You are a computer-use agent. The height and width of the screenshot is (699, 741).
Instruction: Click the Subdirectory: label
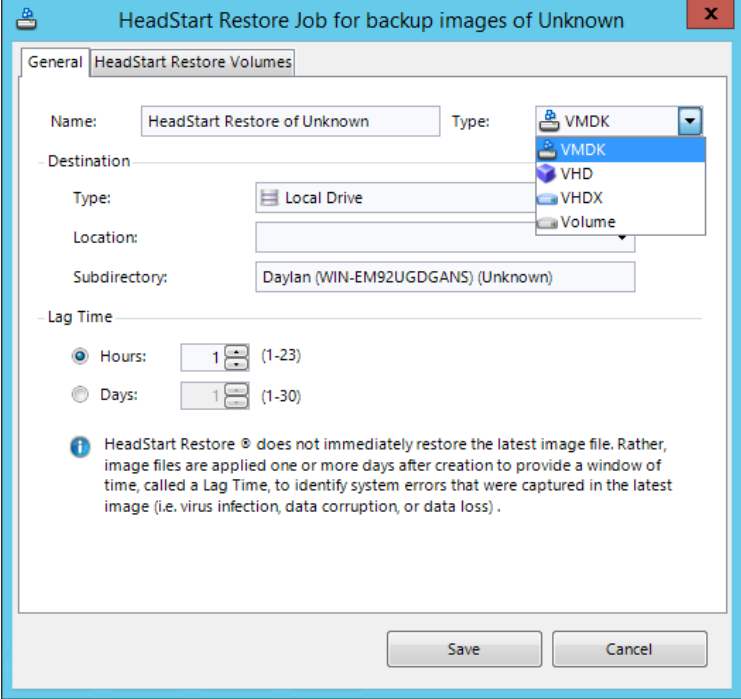[x=120, y=277]
